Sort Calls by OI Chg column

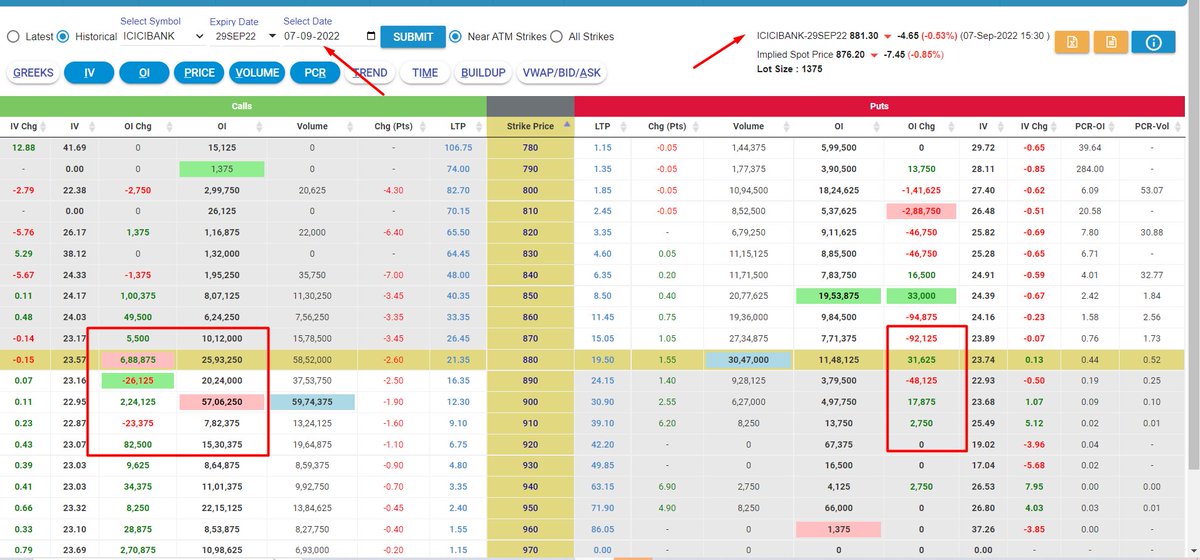pos(172,127)
